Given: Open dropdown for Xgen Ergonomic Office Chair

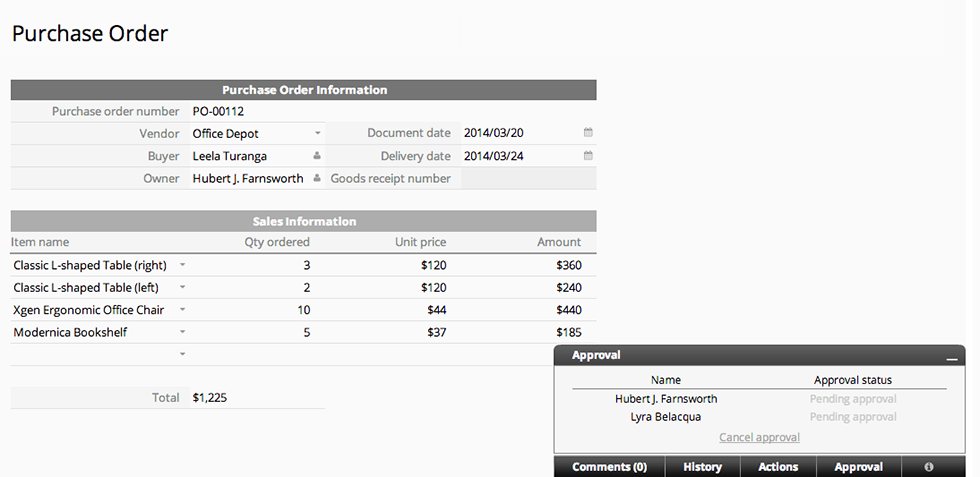Looking at the screenshot, I should tap(182, 311).
